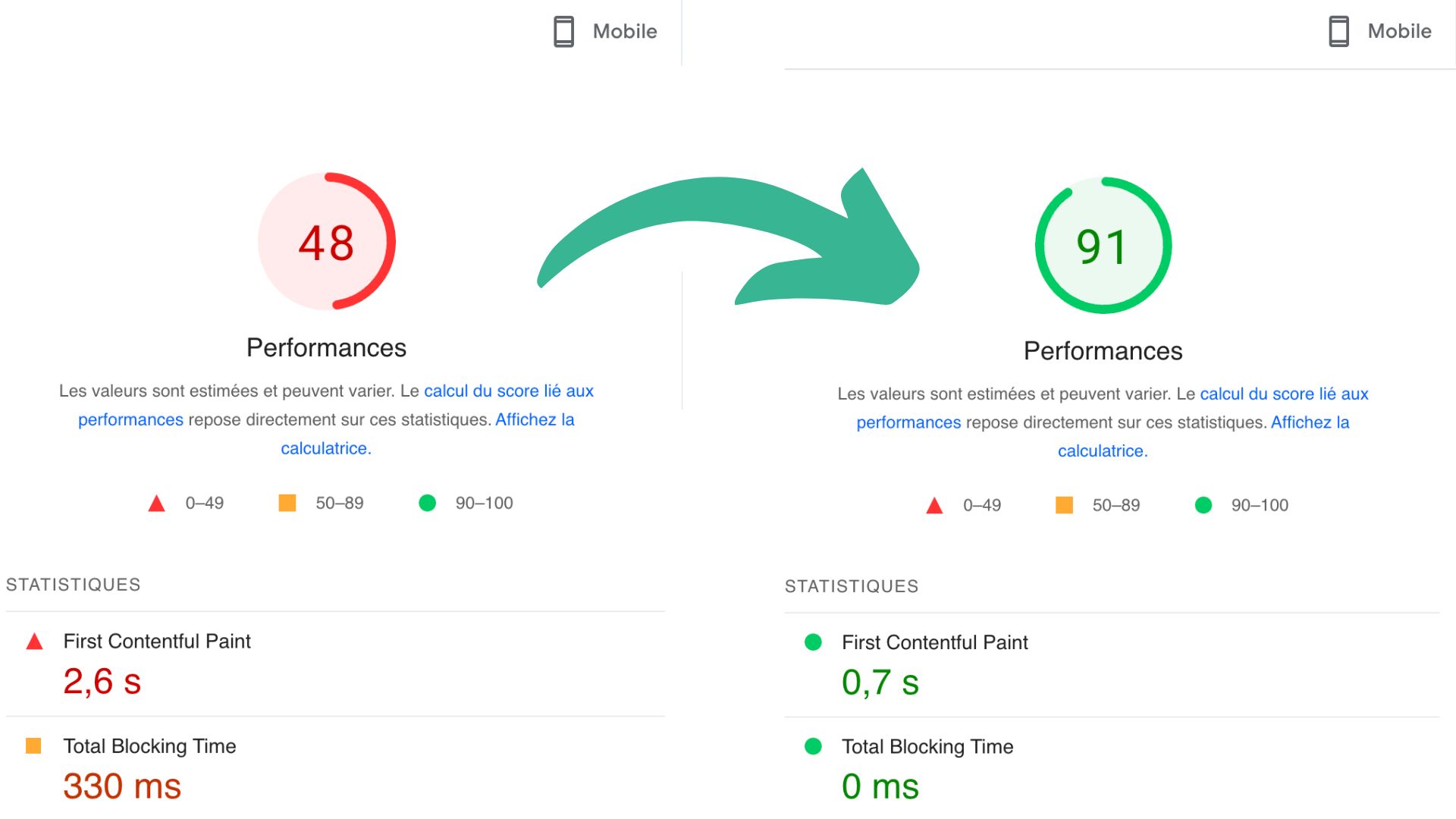The height and width of the screenshot is (819, 1456).
Task: Click the '330 ms' value
Action: (x=122, y=786)
